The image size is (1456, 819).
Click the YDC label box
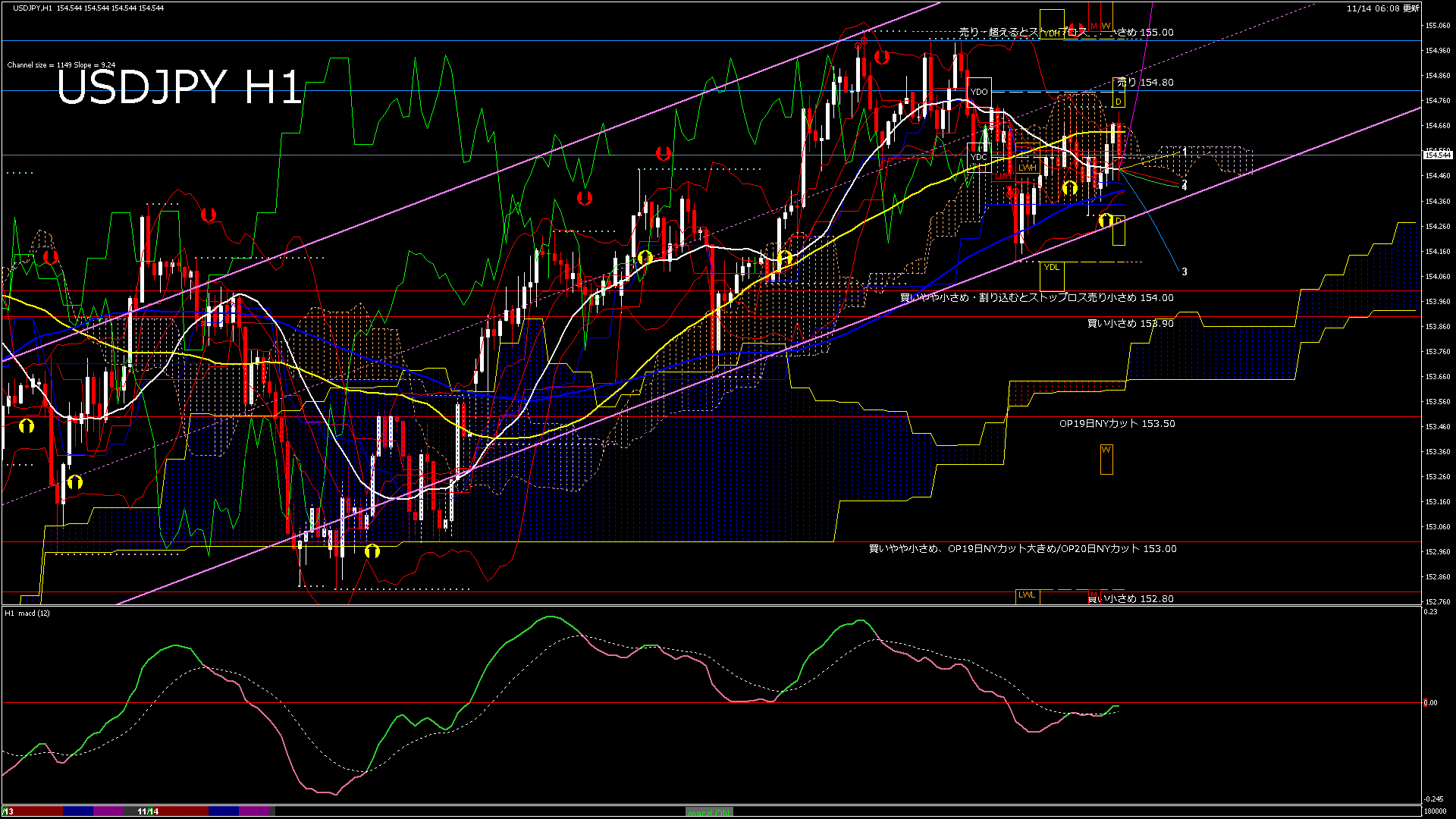coord(979,157)
